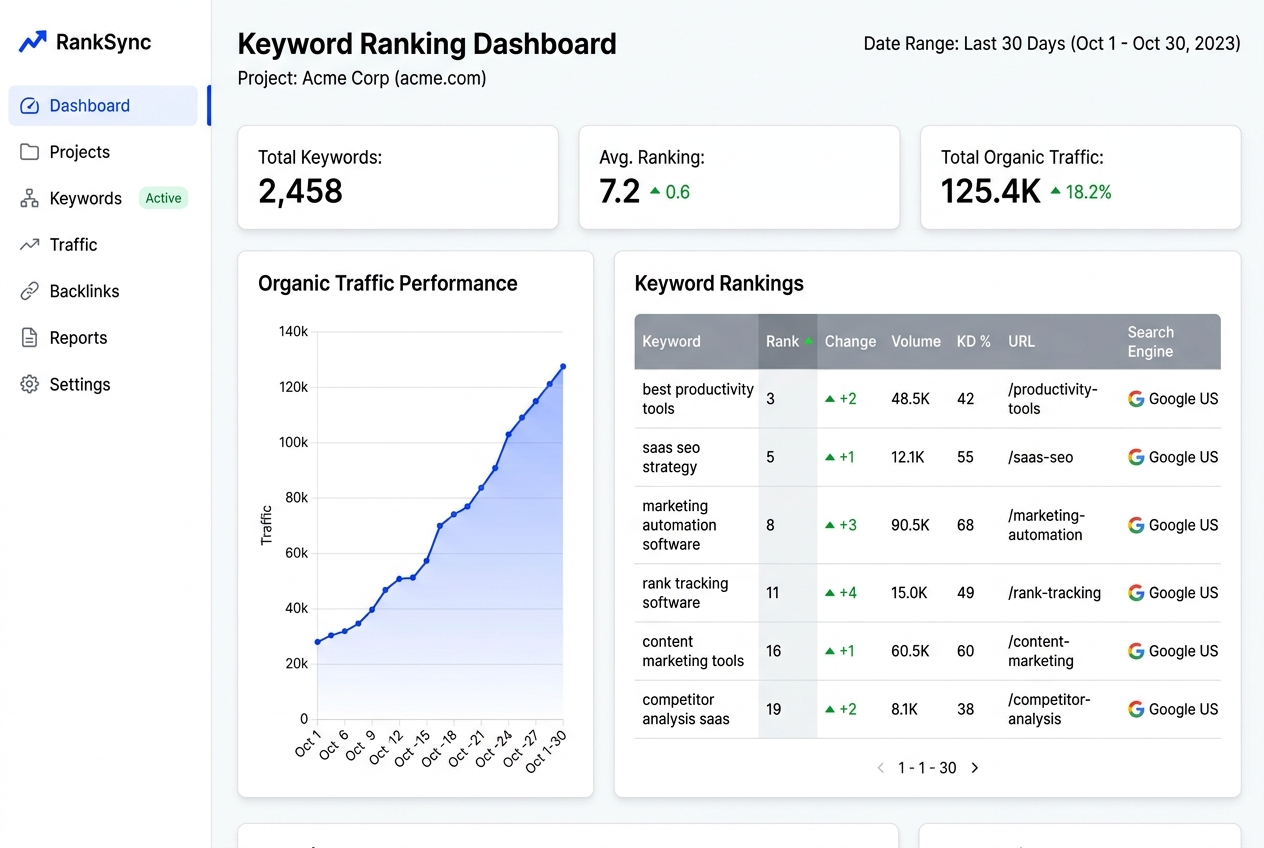
Task: Open Settings with the gear icon
Action: [x=29, y=384]
